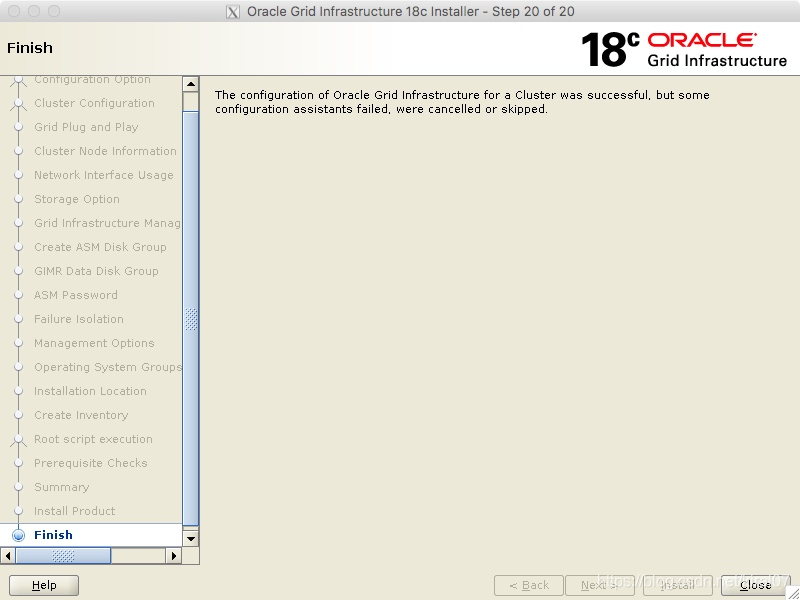Click the disabled Next button
800x600 pixels.
tap(600, 585)
